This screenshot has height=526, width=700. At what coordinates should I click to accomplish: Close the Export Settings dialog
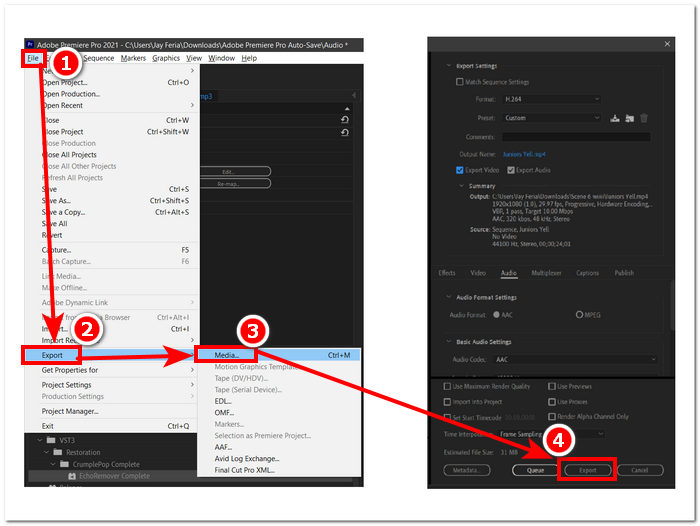[x=667, y=44]
